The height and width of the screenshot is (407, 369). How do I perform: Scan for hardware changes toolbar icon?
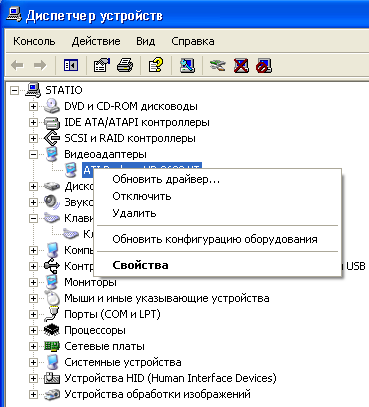click(x=187, y=65)
